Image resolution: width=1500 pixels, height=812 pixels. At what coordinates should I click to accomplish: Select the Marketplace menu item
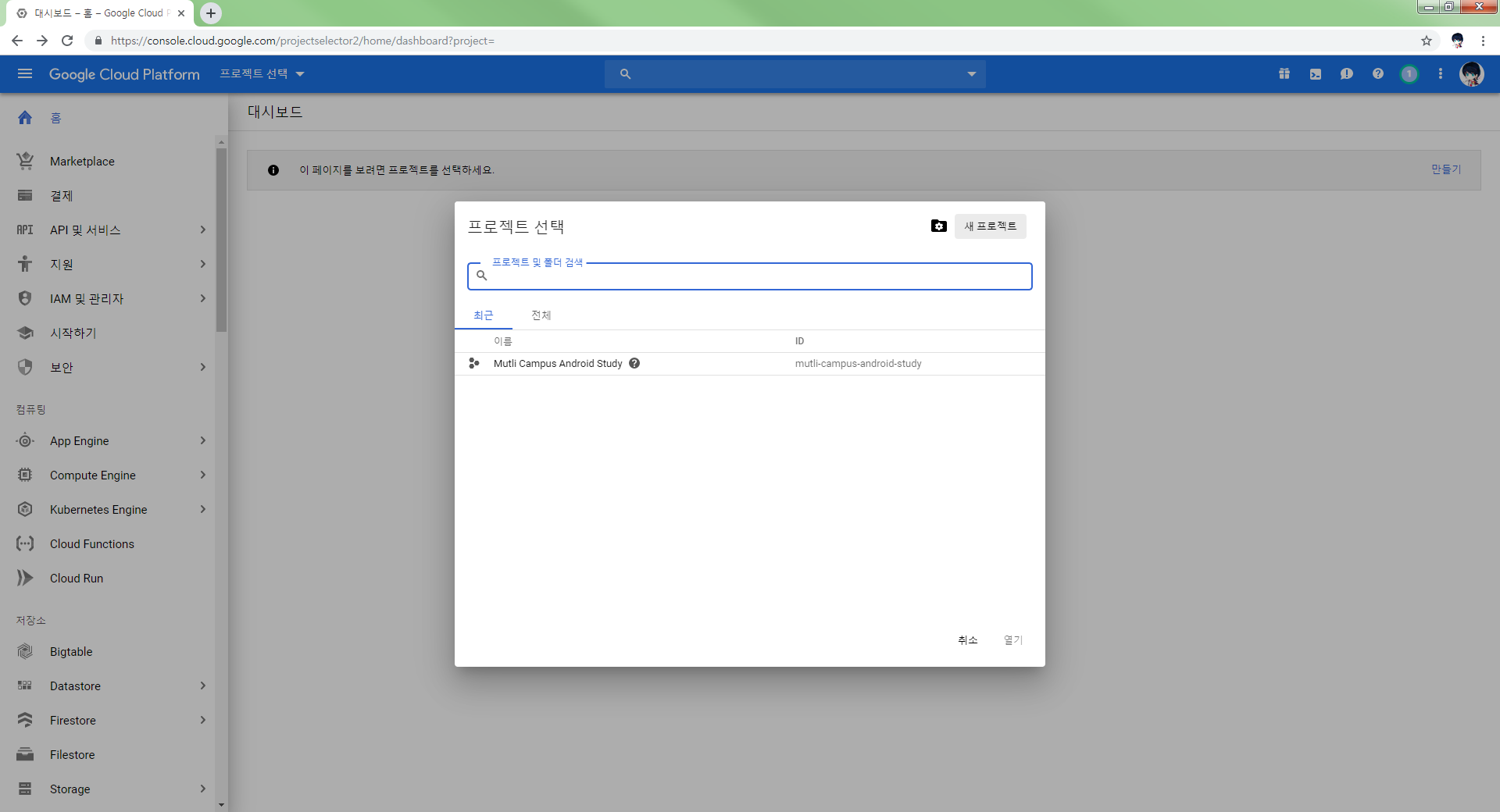108,161
